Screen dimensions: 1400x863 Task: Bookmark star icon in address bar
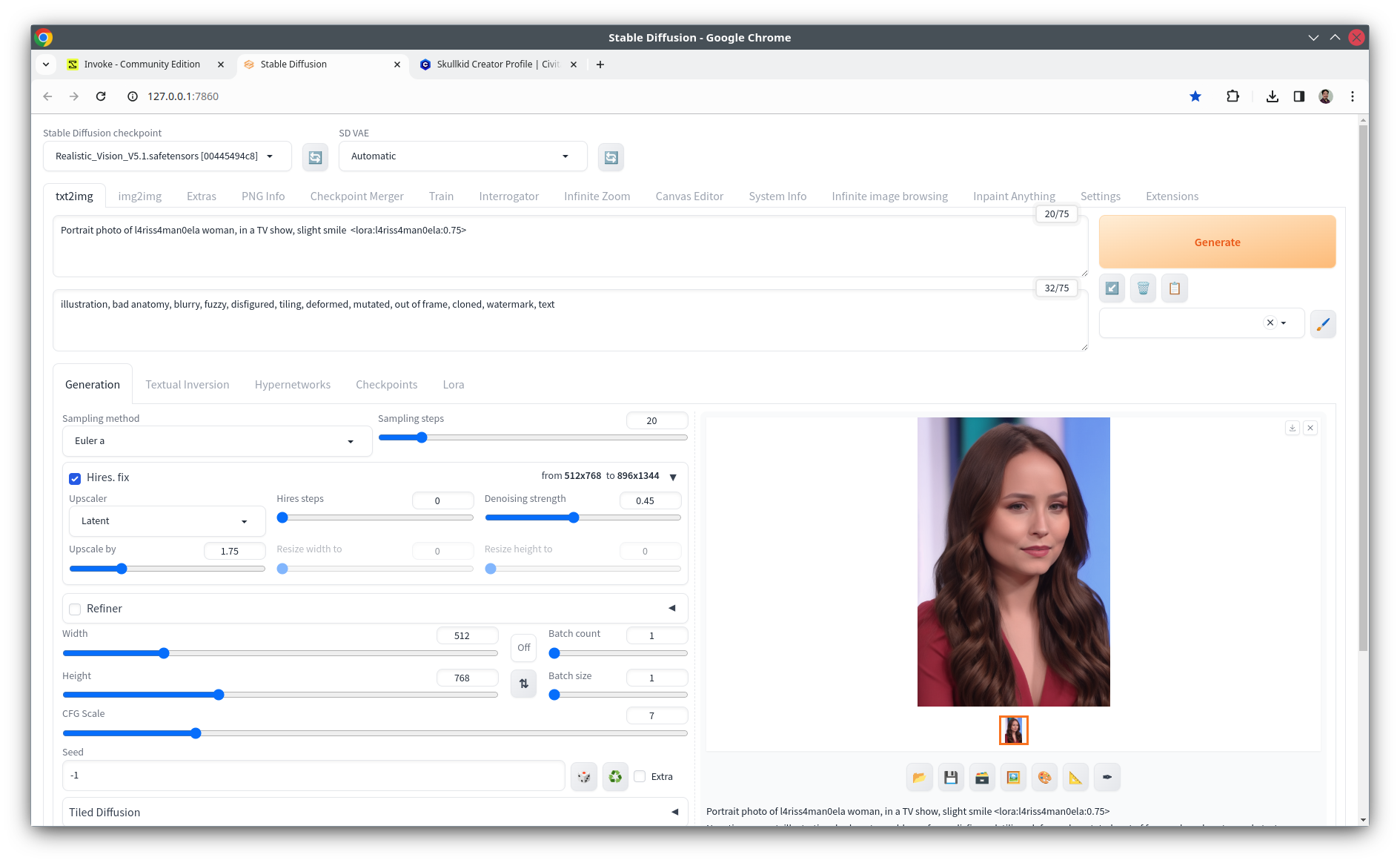[1195, 96]
